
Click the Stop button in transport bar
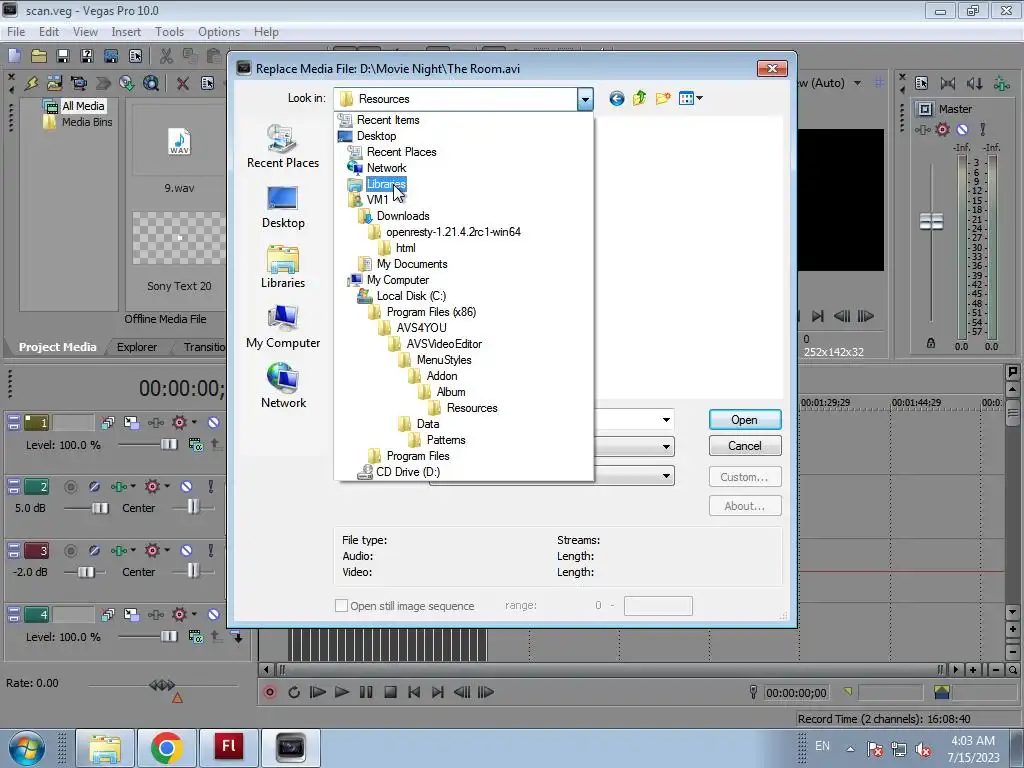click(x=390, y=692)
